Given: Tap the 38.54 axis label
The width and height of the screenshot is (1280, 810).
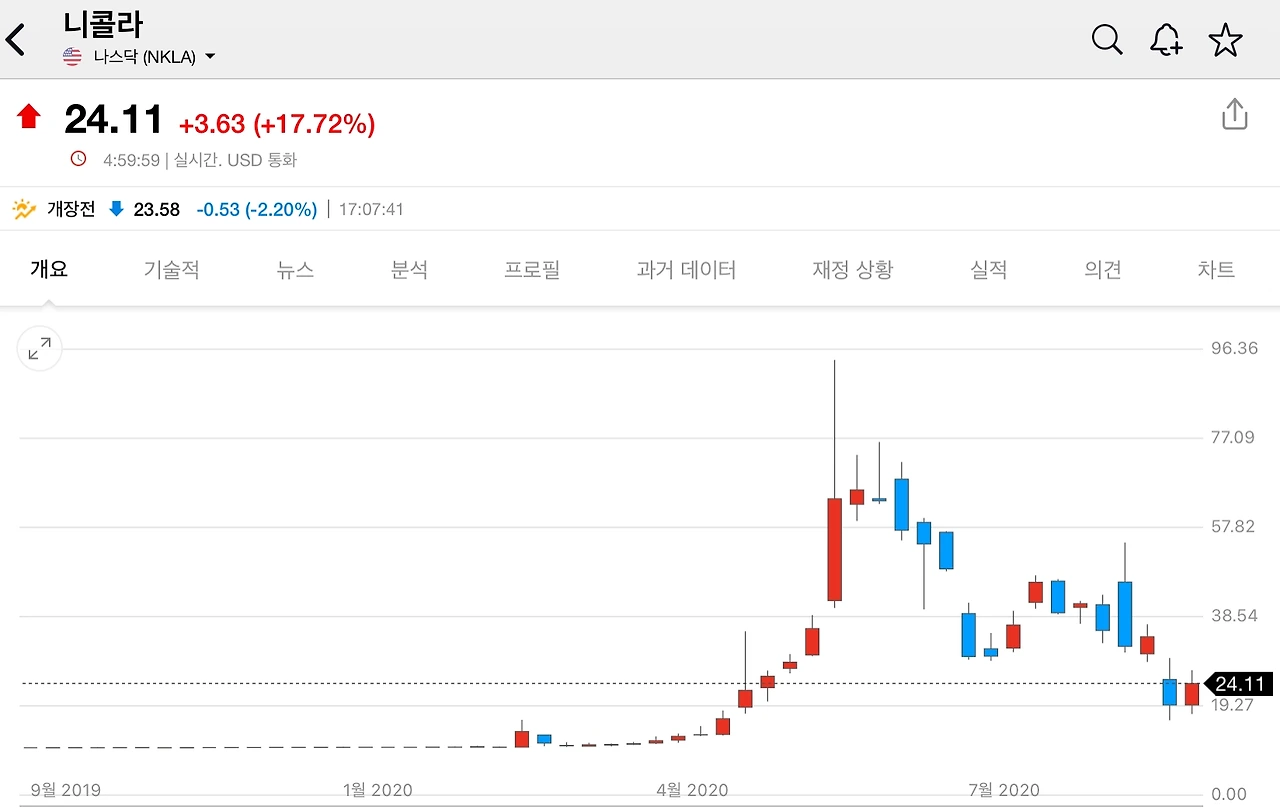Looking at the screenshot, I should click(x=1234, y=615).
